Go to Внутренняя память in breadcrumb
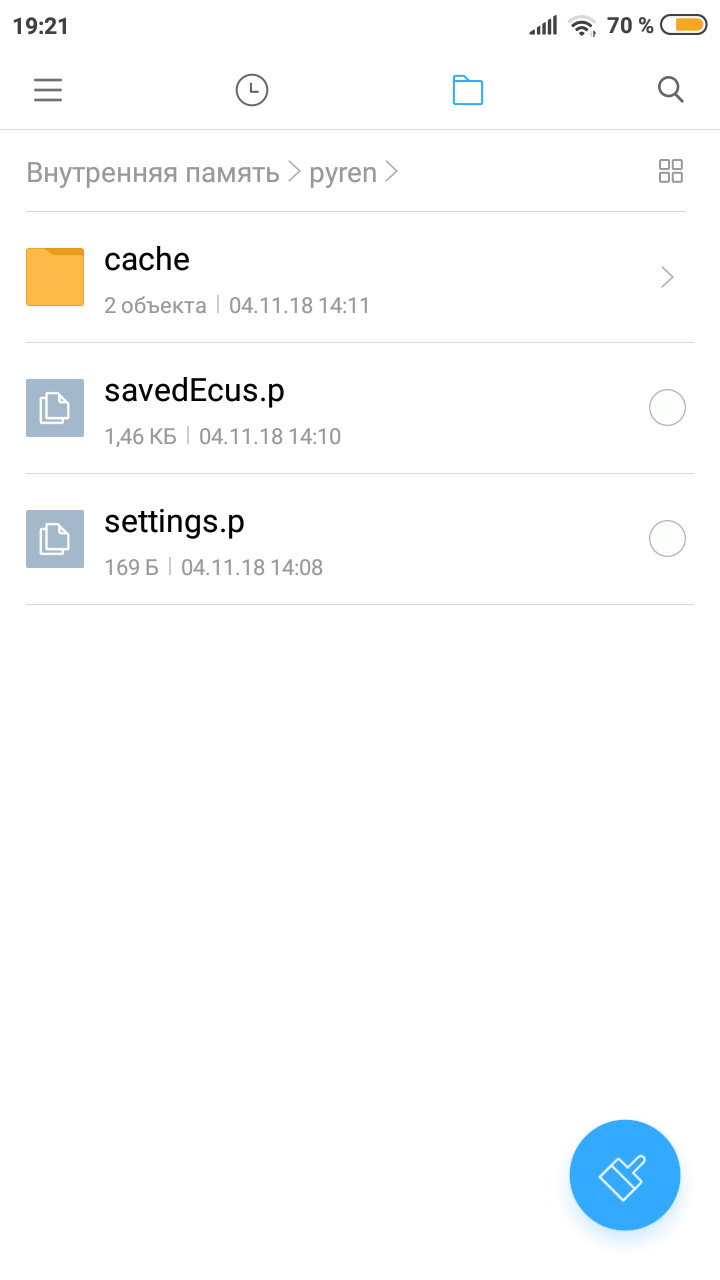 (153, 172)
